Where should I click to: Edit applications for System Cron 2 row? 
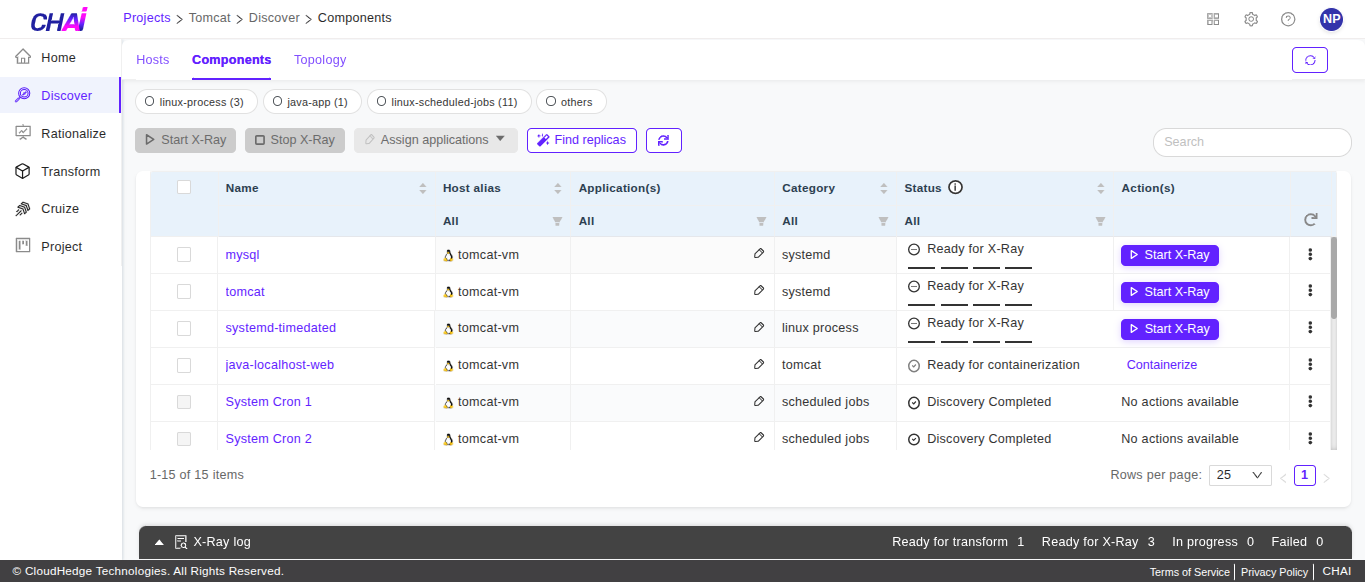coord(759,438)
